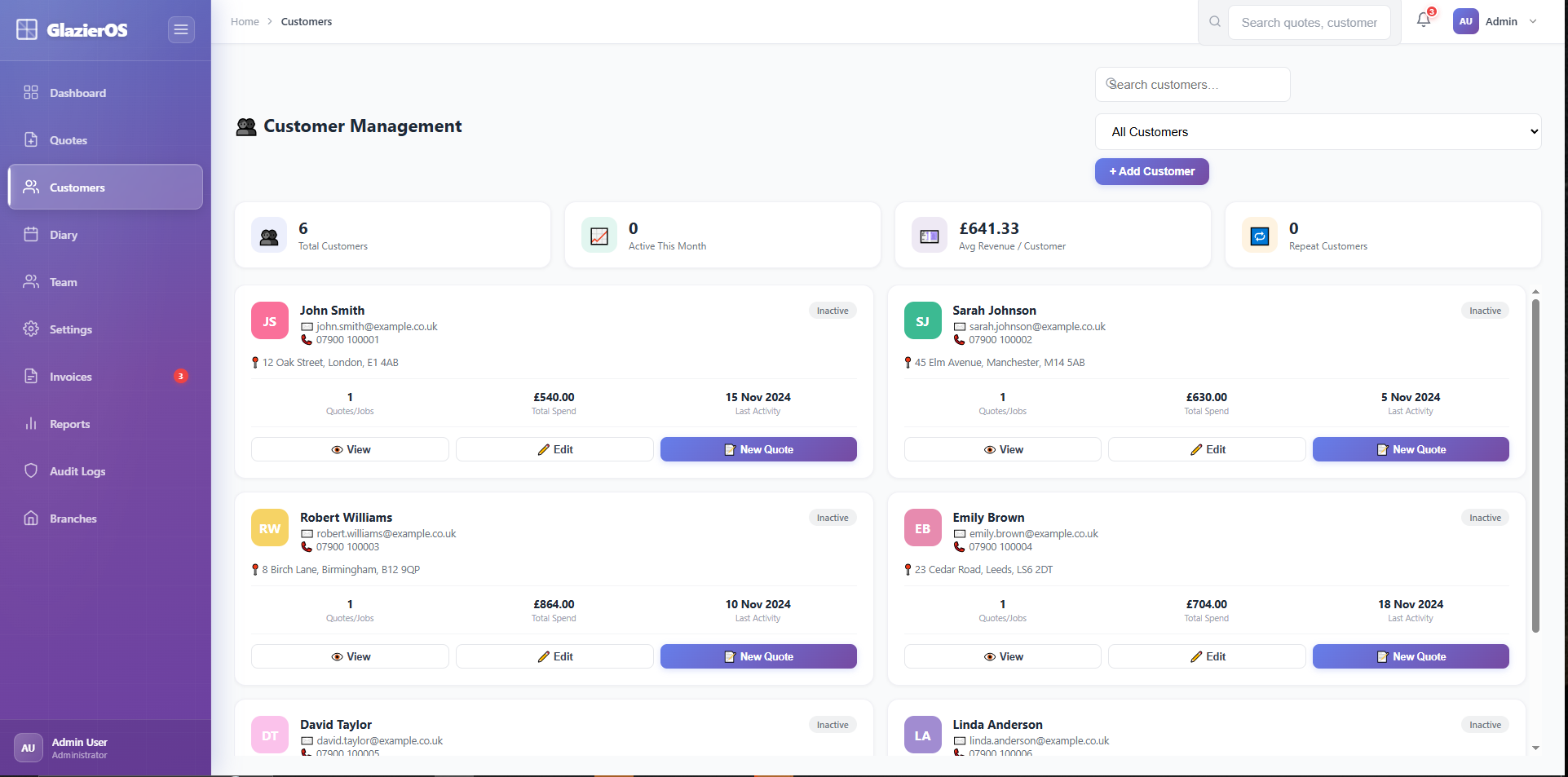Toggle John Smith's Inactive status badge
The width and height of the screenshot is (1568, 777).
831,310
